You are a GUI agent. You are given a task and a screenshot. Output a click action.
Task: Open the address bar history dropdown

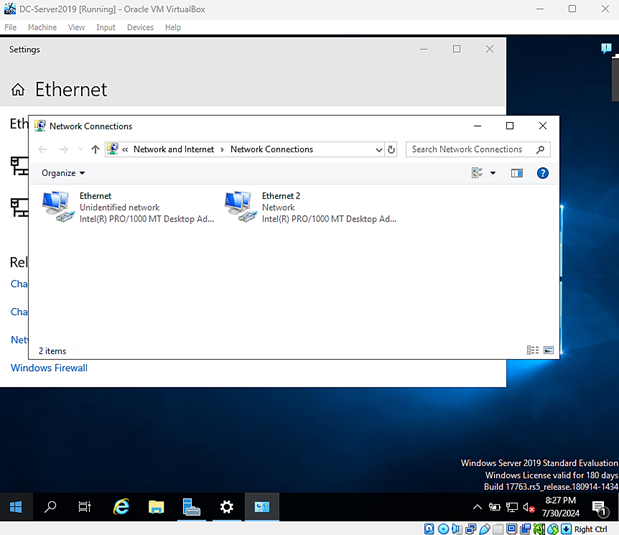click(378, 150)
